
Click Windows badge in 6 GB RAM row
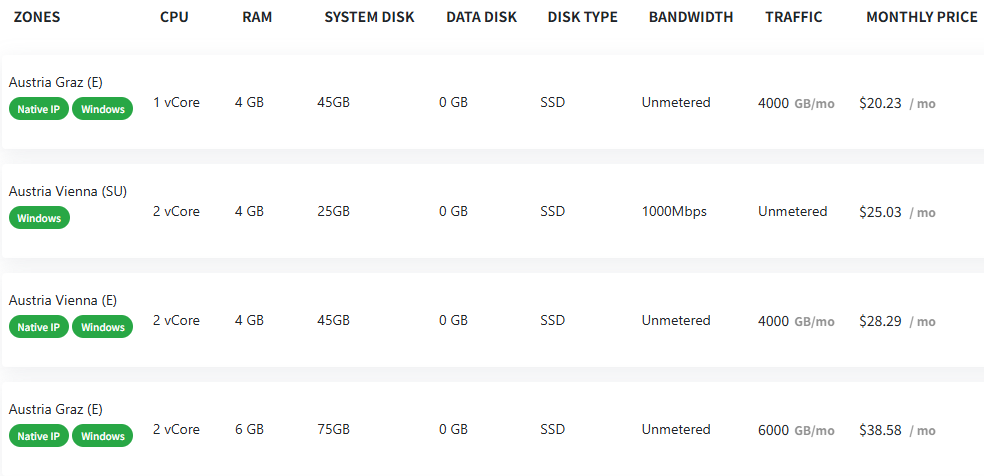click(x=103, y=436)
